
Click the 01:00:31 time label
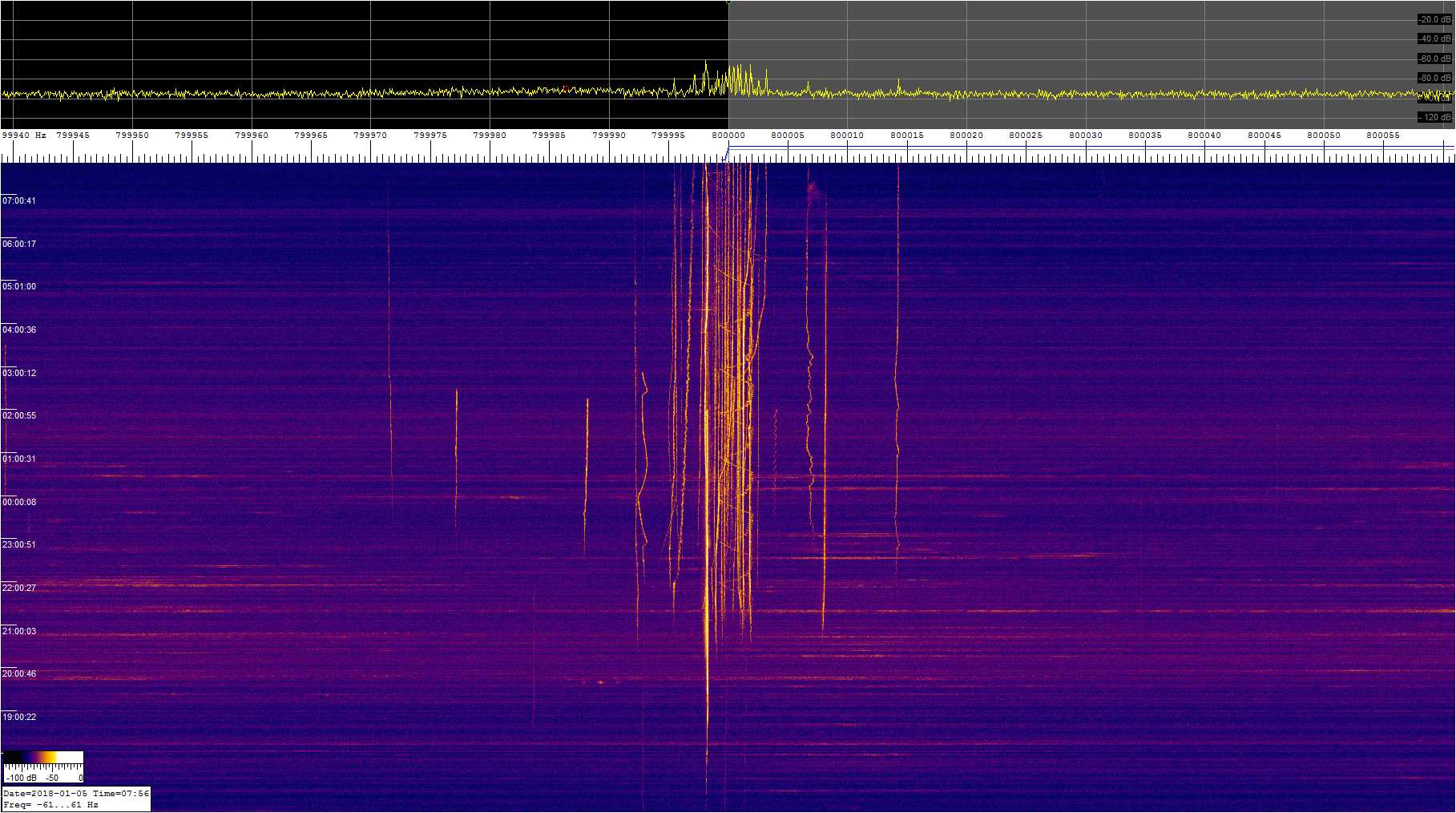(19, 459)
